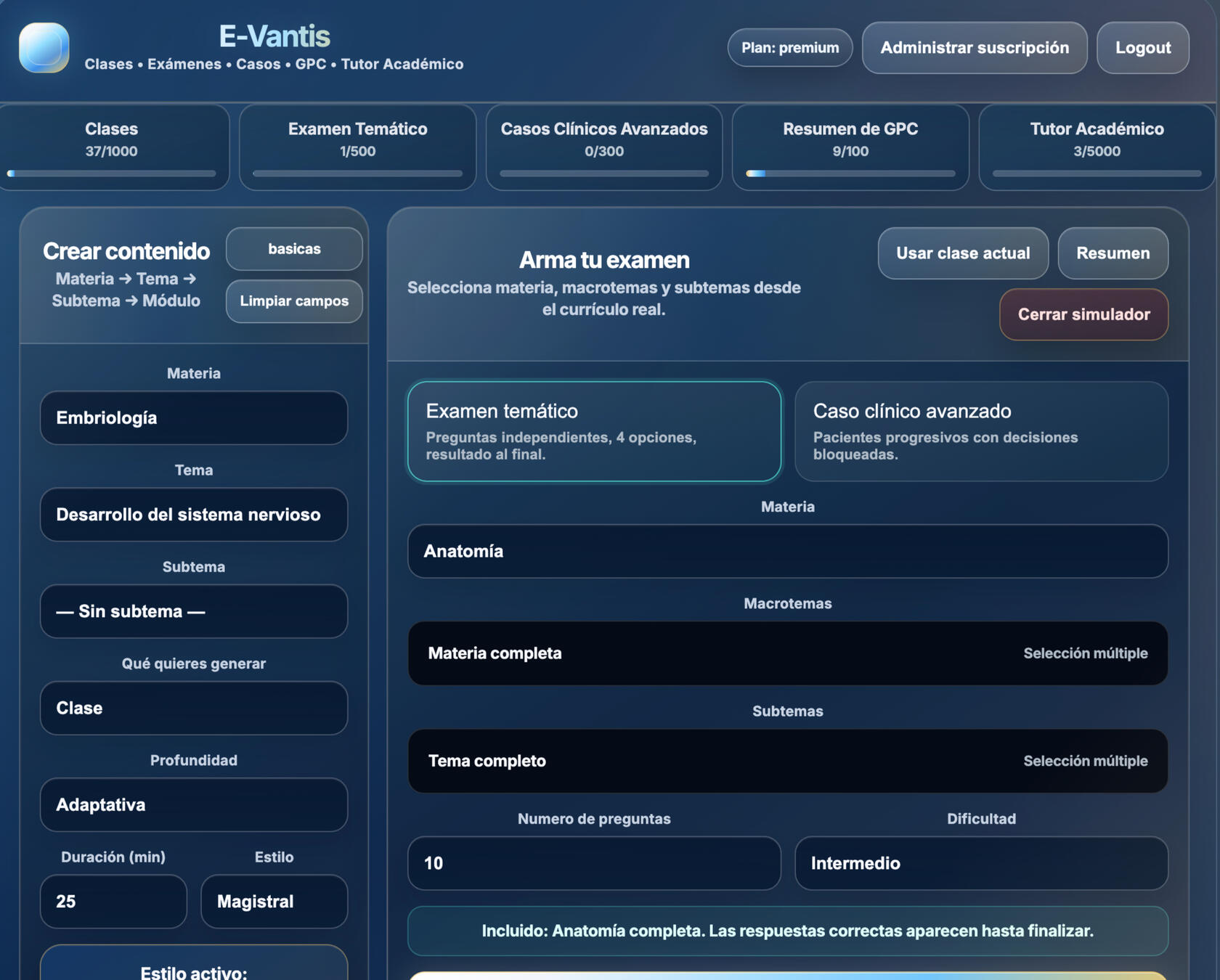Click the Logout button

click(1143, 48)
